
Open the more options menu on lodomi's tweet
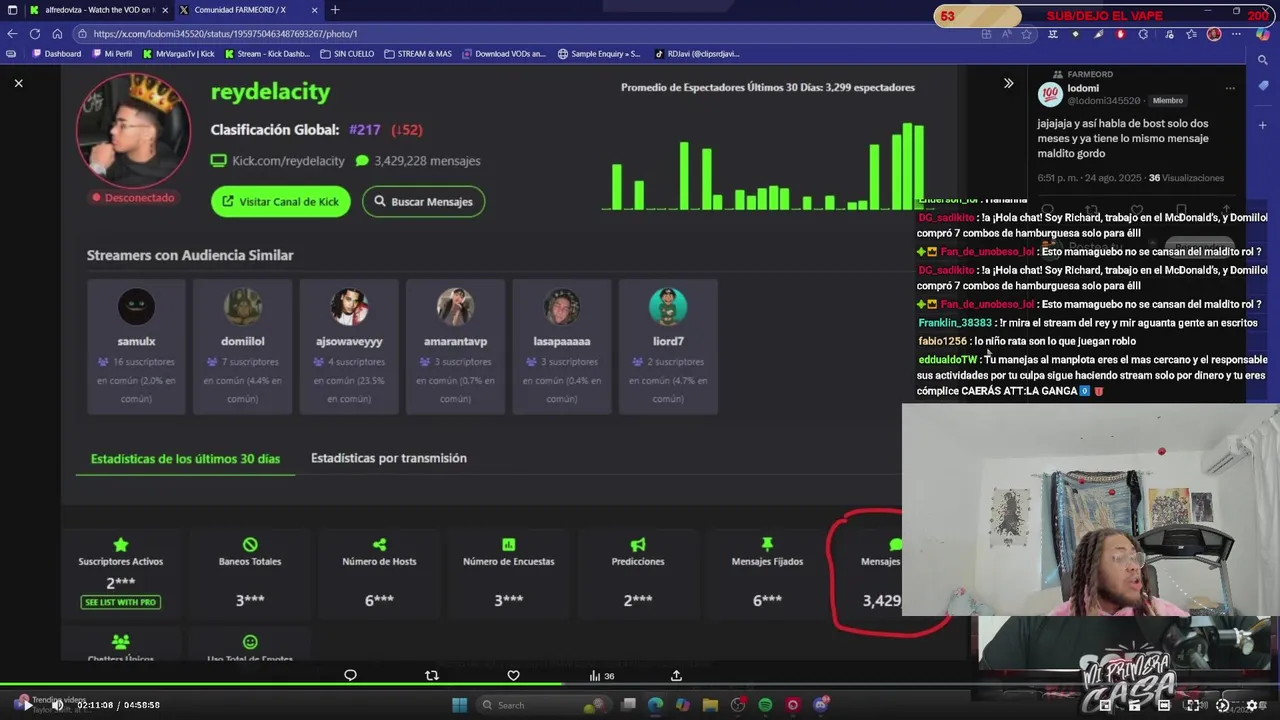(1230, 88)
